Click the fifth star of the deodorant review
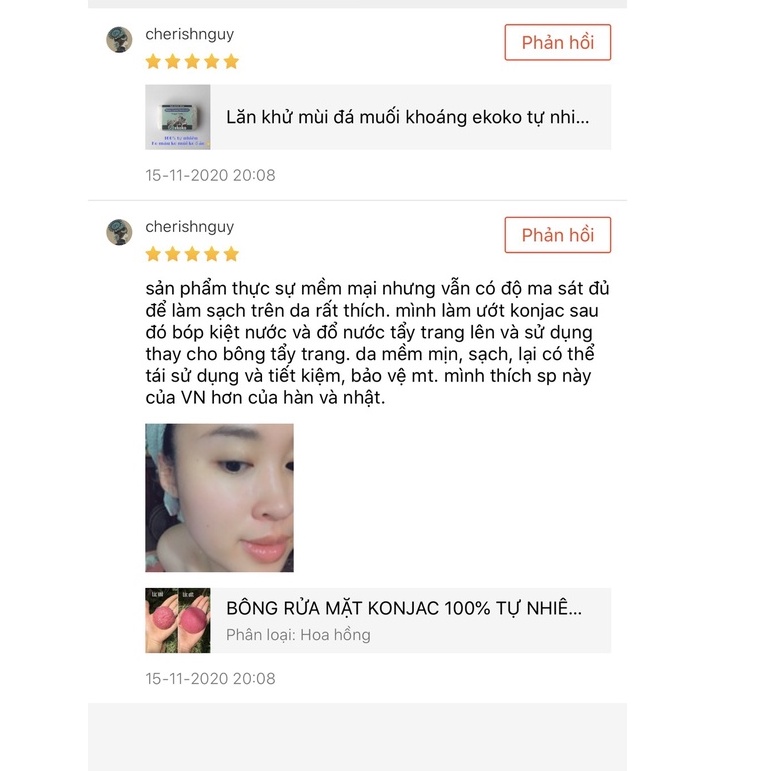This screenshot has height=771, width=771. (231, 61)
